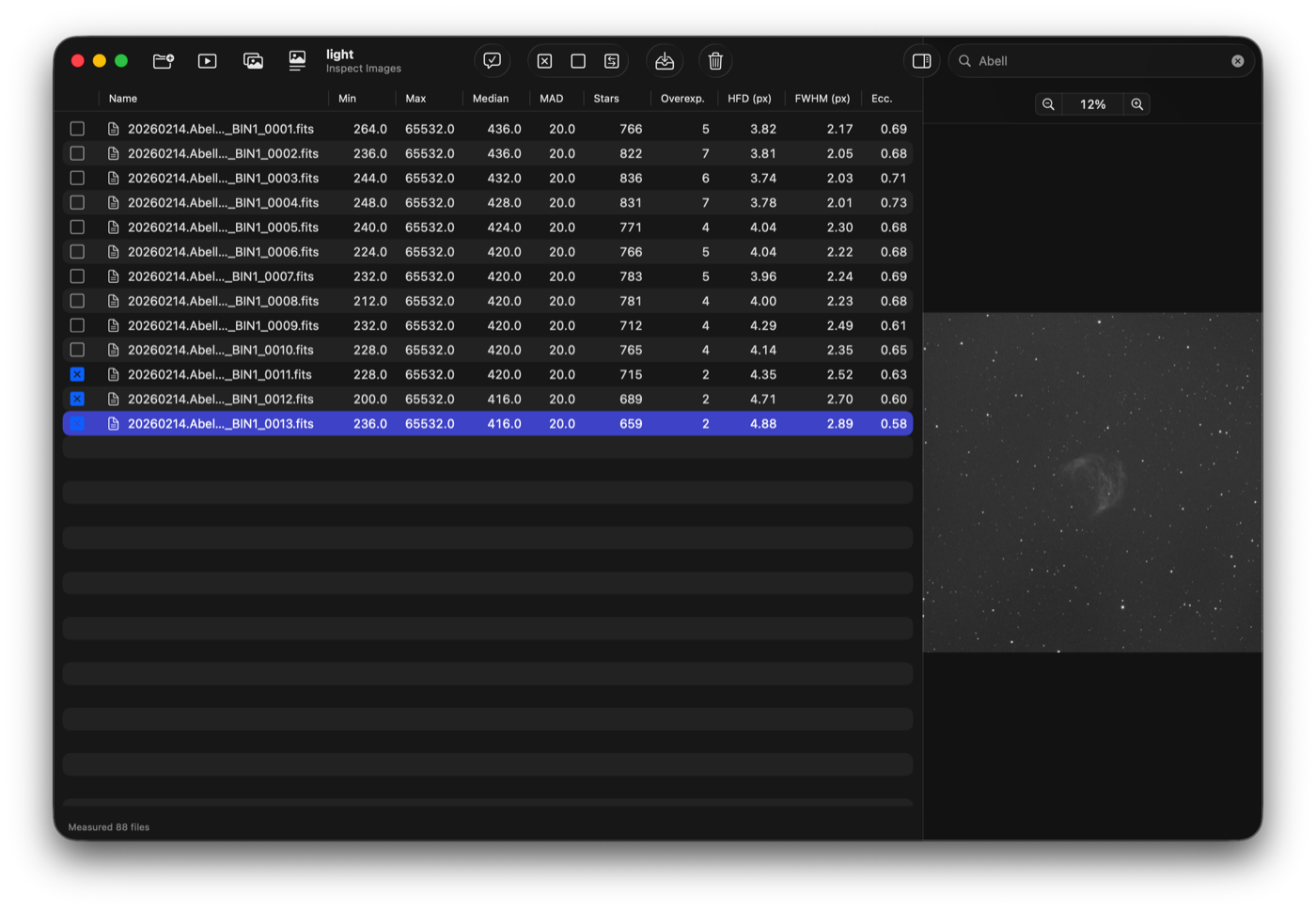Uncheck the marked box for BIN1_0011.fits
Screen dimensions: 1316x911
(77, 374)
